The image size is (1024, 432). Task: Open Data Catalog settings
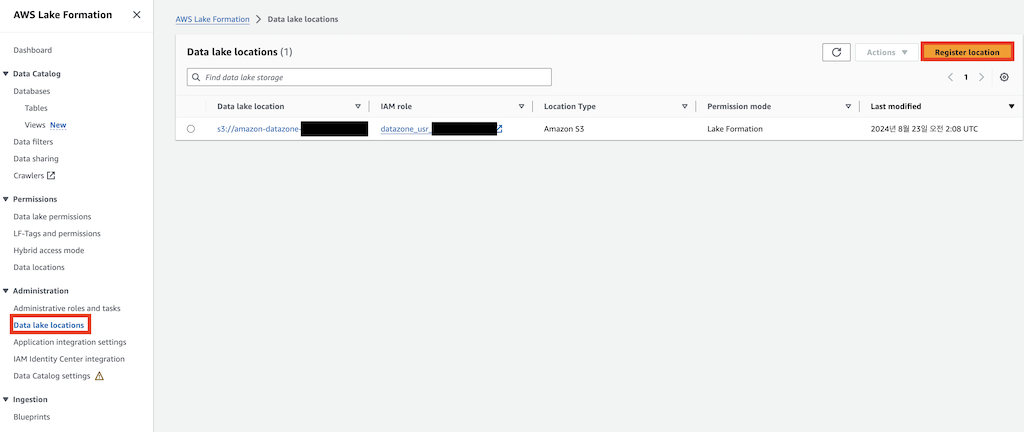[x=52, y=376]
